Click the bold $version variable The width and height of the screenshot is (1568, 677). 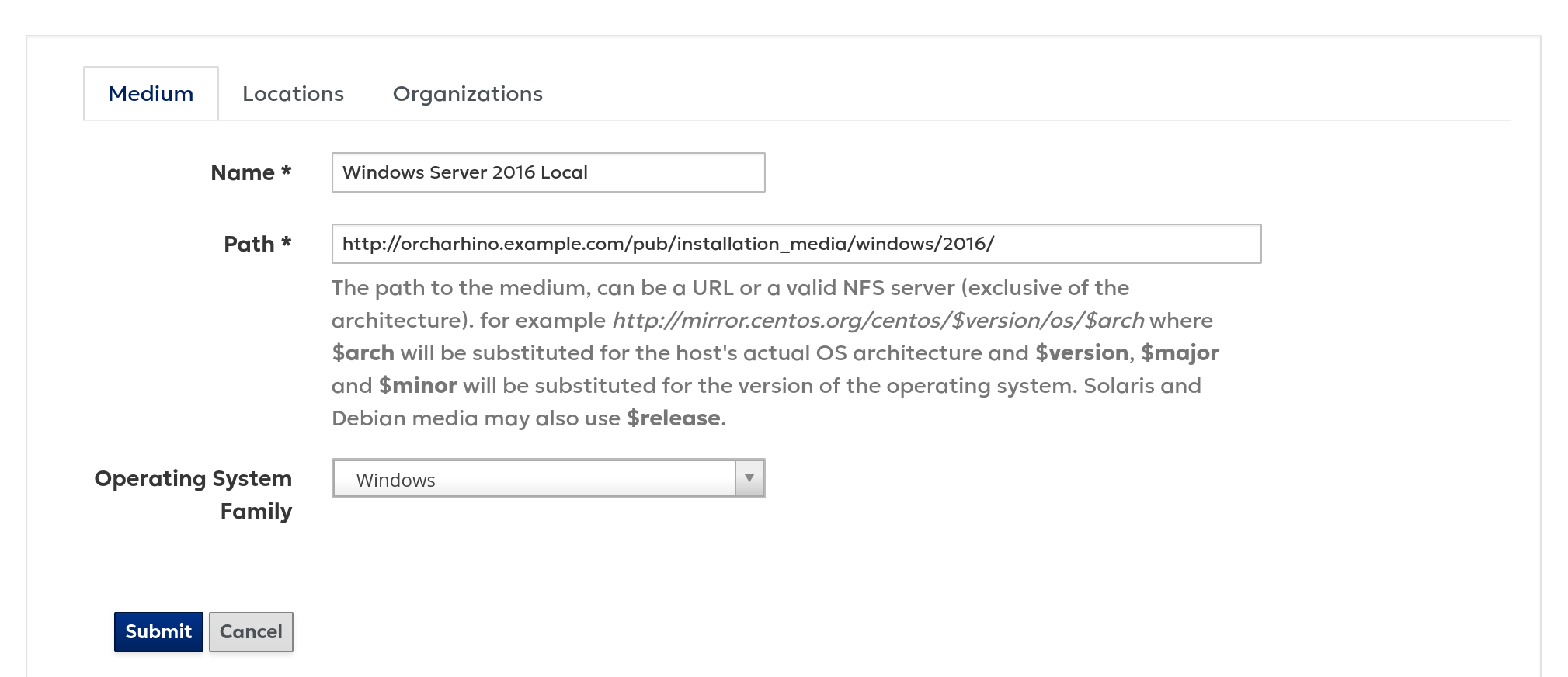(x=1081, y=353)
